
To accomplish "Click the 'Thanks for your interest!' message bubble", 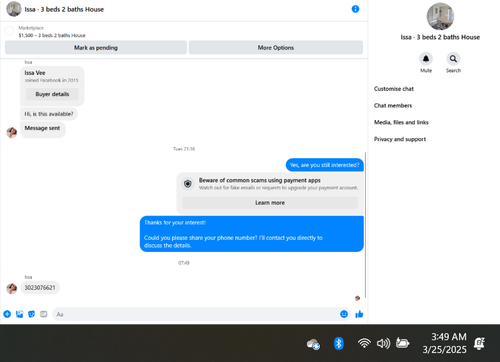I will point(252,234).
